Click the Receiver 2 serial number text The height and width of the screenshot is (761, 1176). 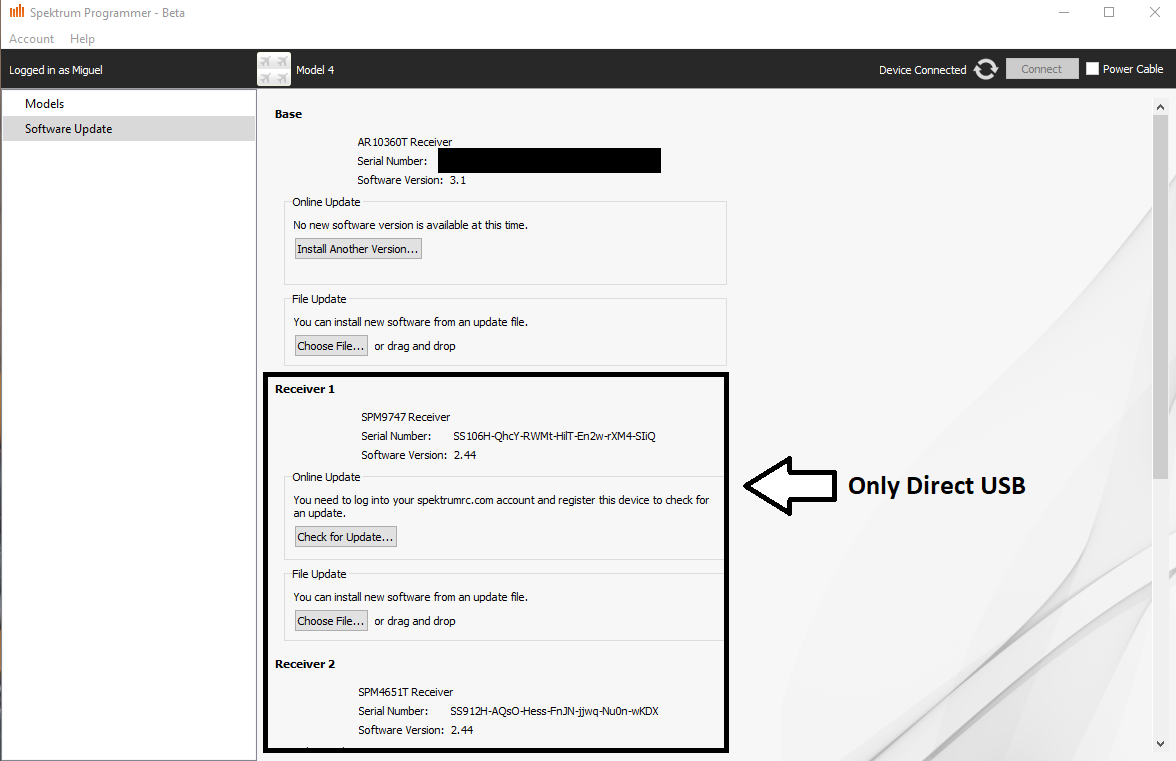point(554,711)
